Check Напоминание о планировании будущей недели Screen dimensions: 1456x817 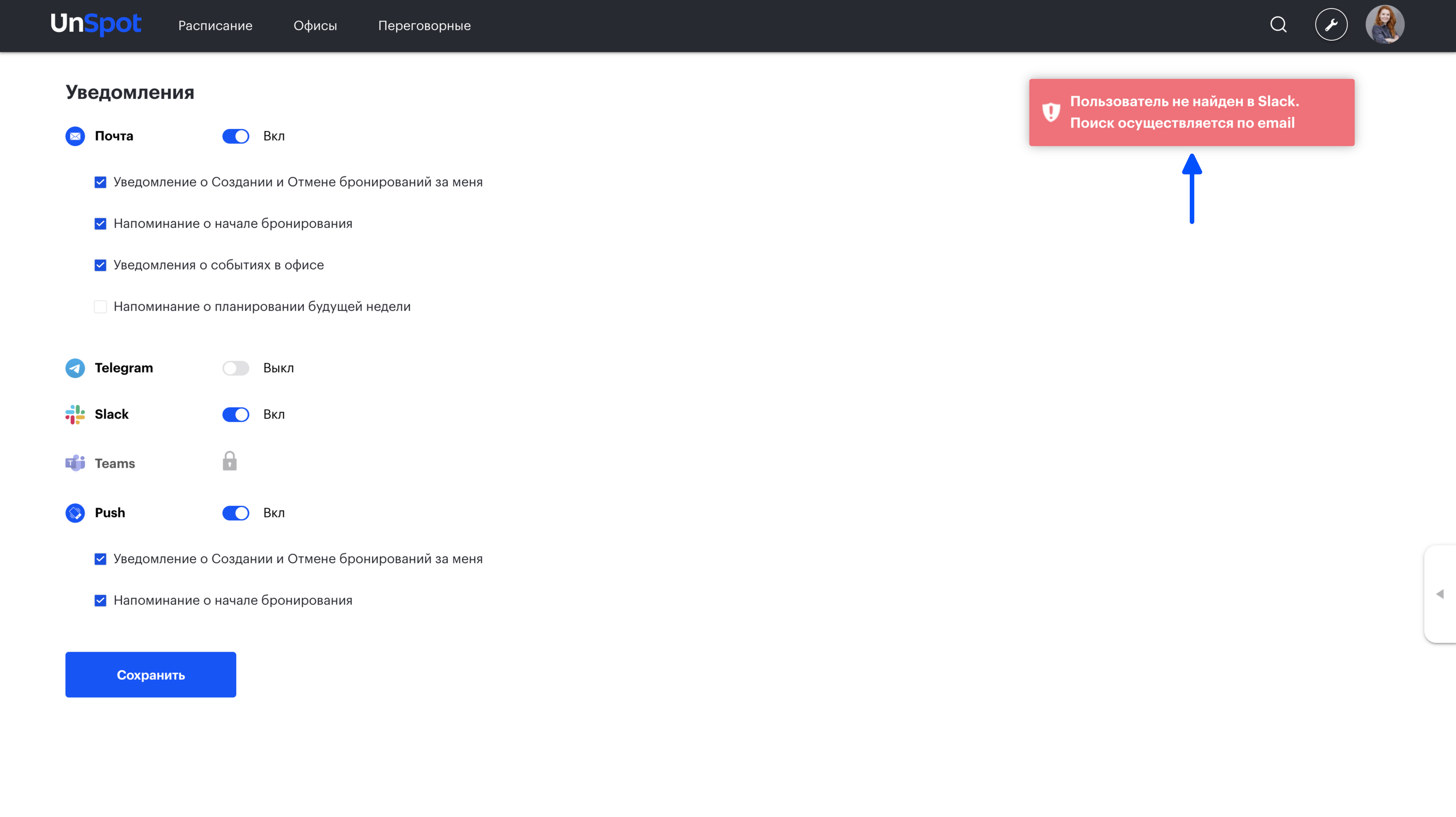click(x=100, y=306)
